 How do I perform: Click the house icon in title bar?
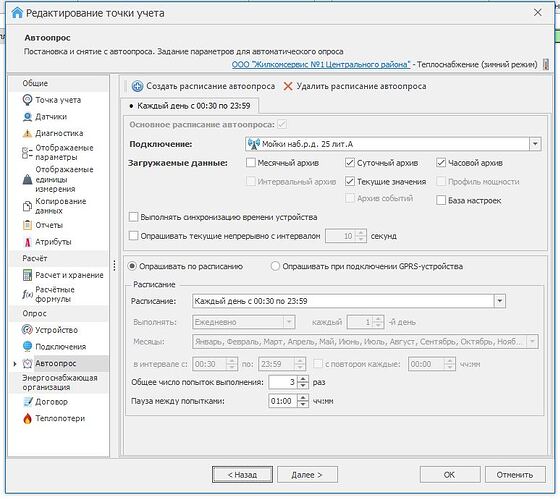(x=17, y=13)
